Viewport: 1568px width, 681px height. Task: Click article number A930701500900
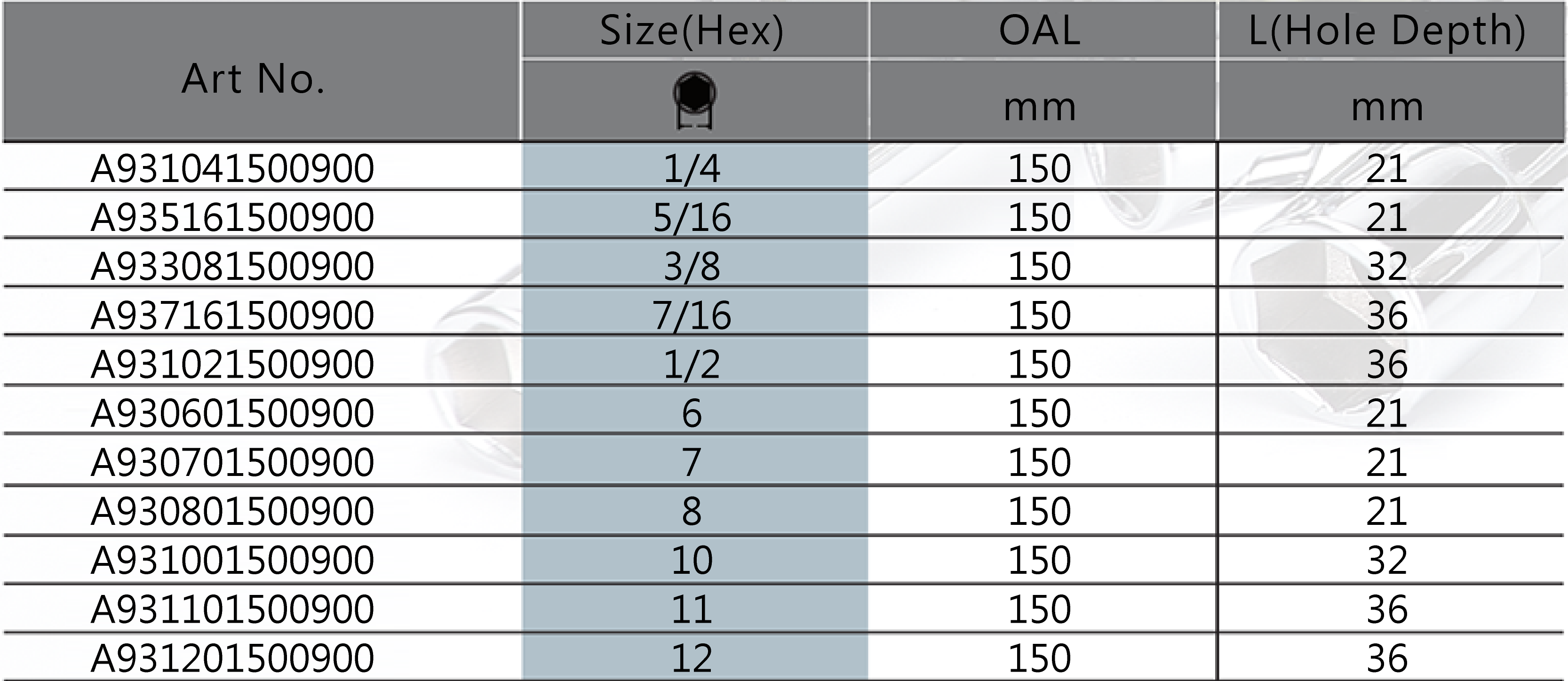click(232, 462)
